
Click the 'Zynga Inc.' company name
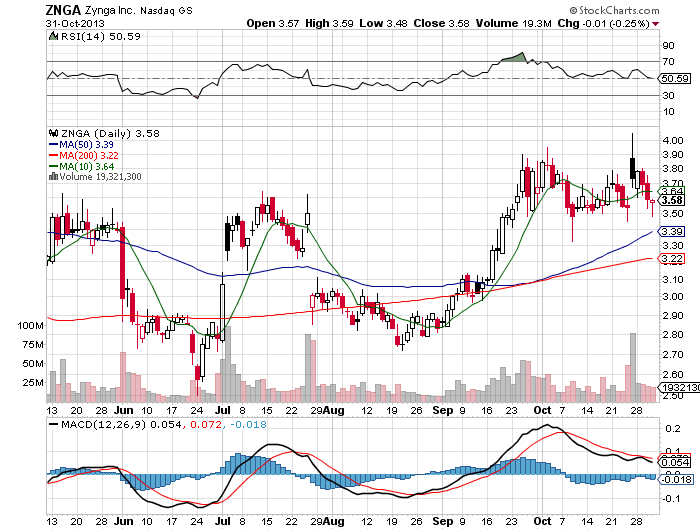[x=110, y=10]
